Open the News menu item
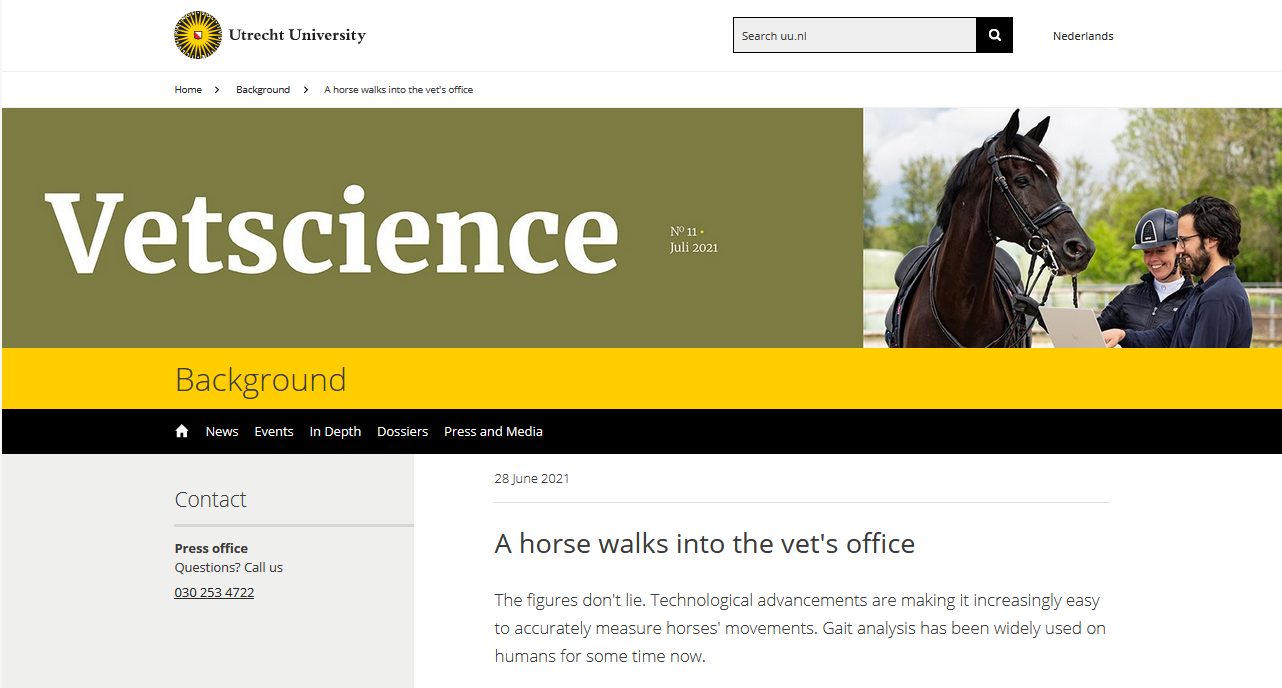 [x=222, y=432]
